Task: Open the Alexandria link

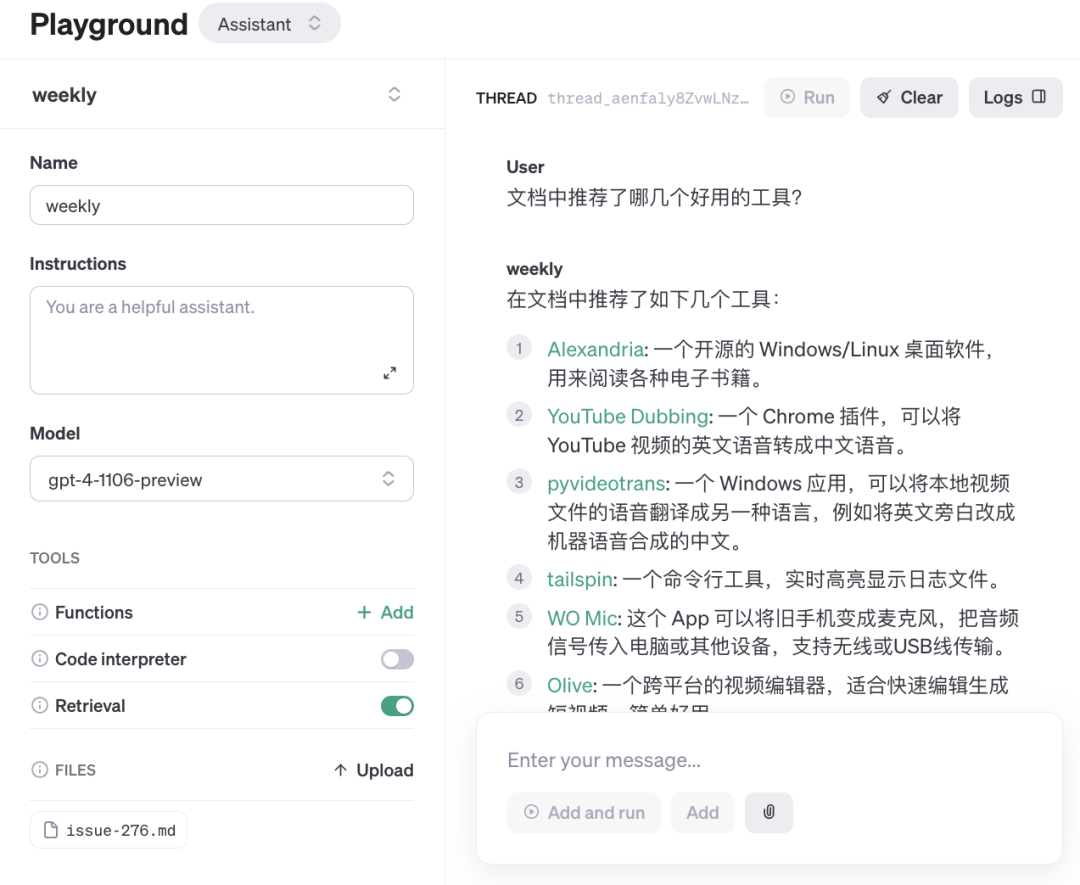Action: 596,349
